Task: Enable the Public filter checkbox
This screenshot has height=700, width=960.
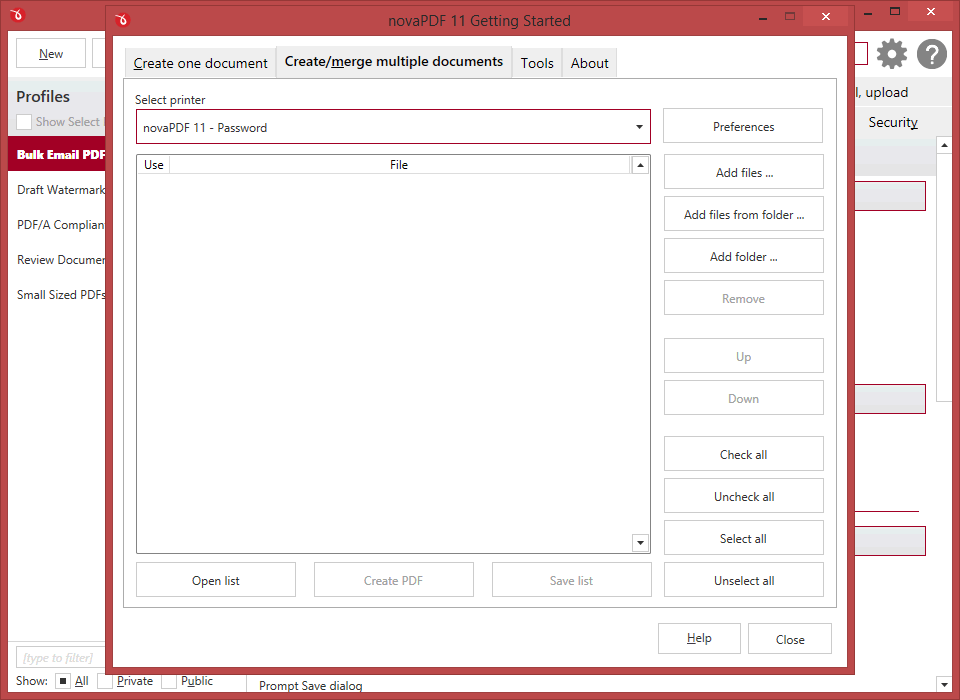Action: click(x=169, y=681)
